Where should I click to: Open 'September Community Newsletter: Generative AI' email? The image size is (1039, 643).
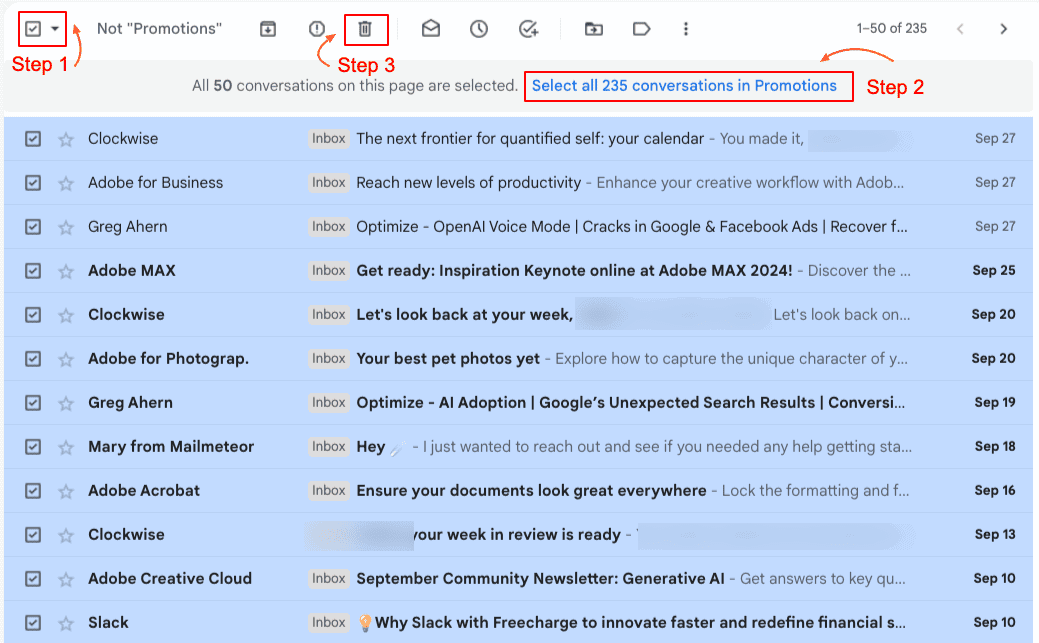(x=541, y=579)
